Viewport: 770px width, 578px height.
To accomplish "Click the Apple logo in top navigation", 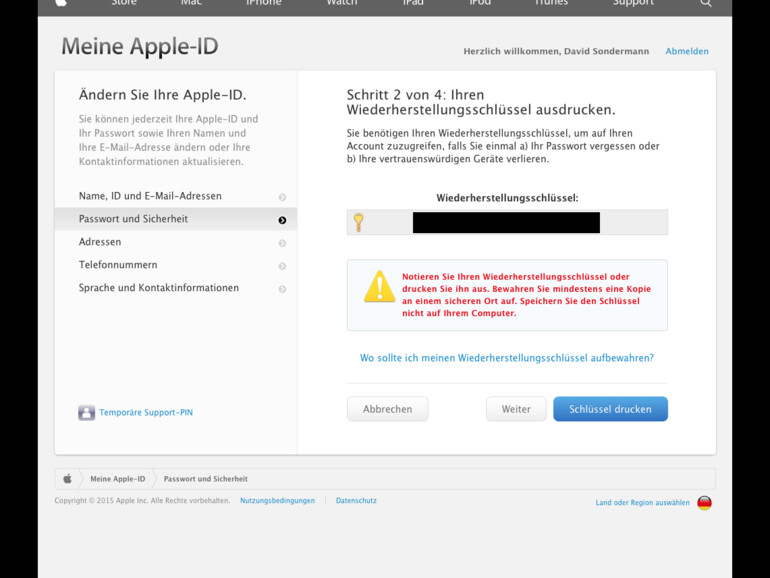I will pyautogui.click(x=60, y=3).
